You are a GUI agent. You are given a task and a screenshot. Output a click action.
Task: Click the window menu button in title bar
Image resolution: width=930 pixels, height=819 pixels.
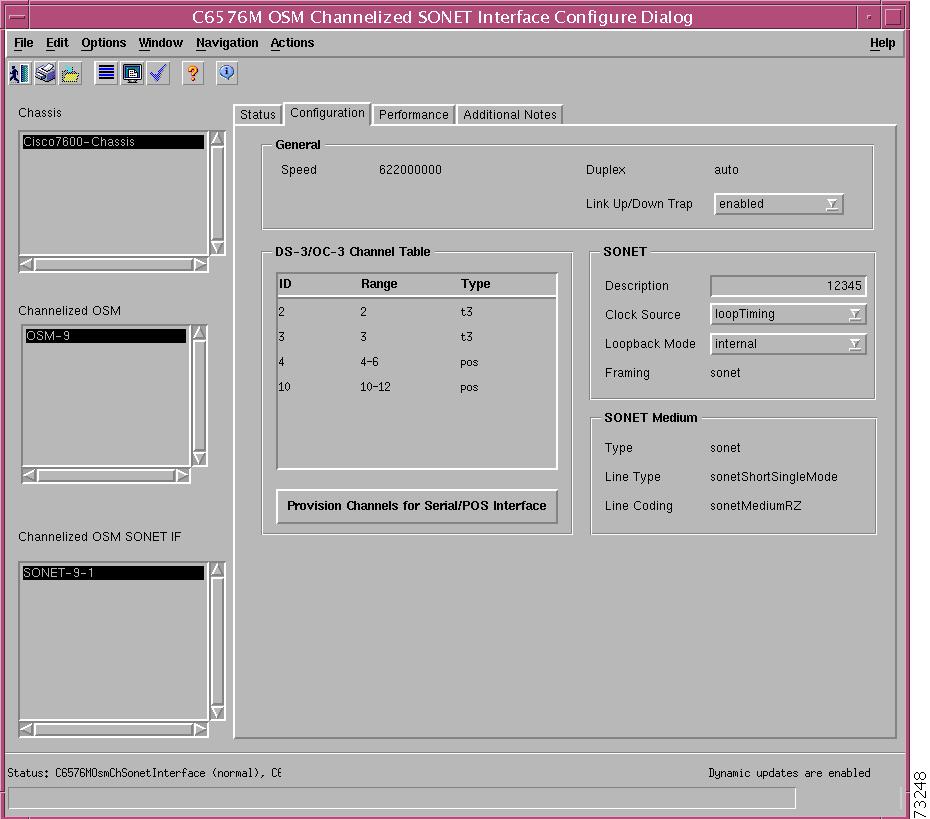(x=18, y=17)
